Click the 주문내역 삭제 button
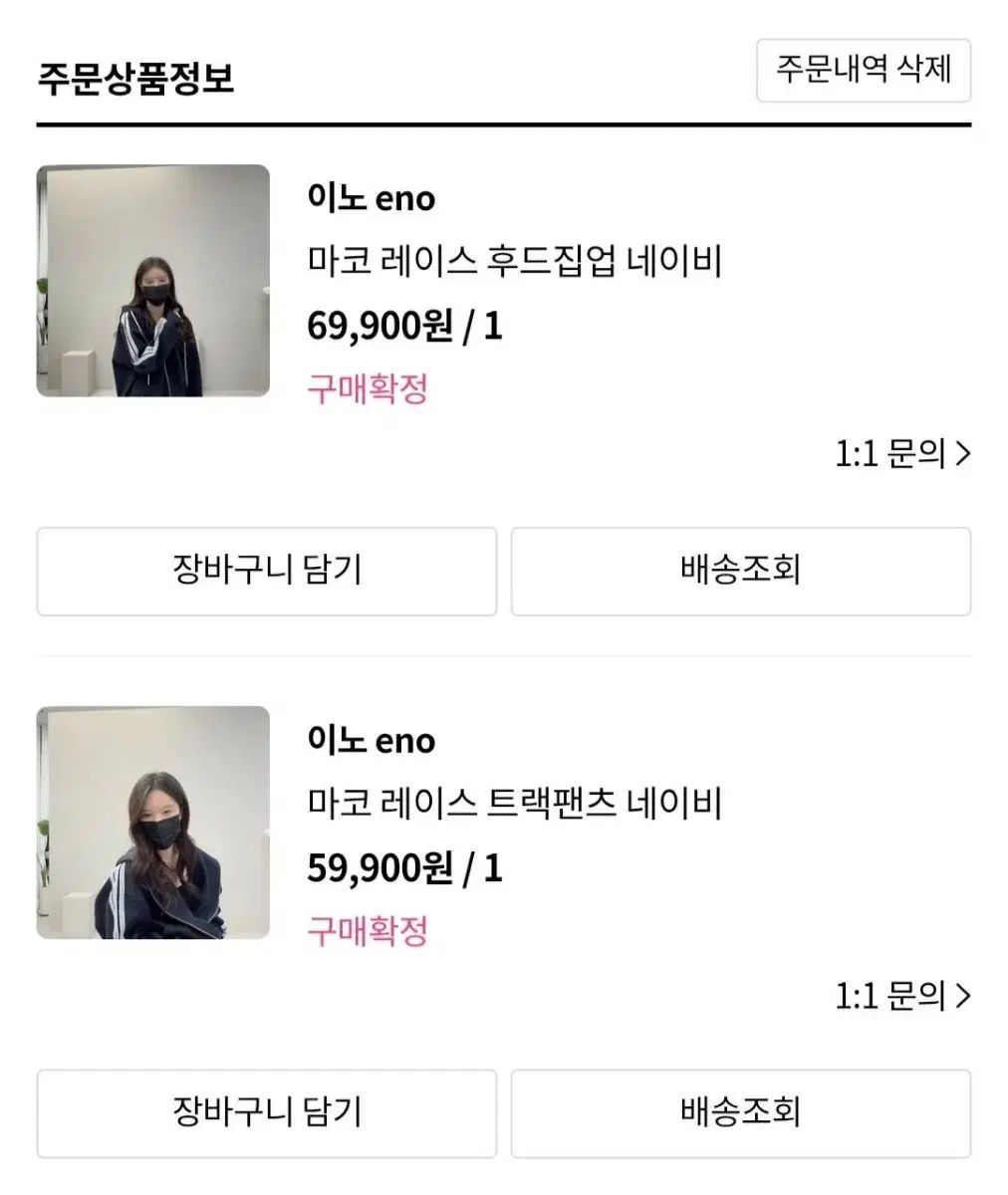This screenshot has height=1195, width=1008. 863,70
